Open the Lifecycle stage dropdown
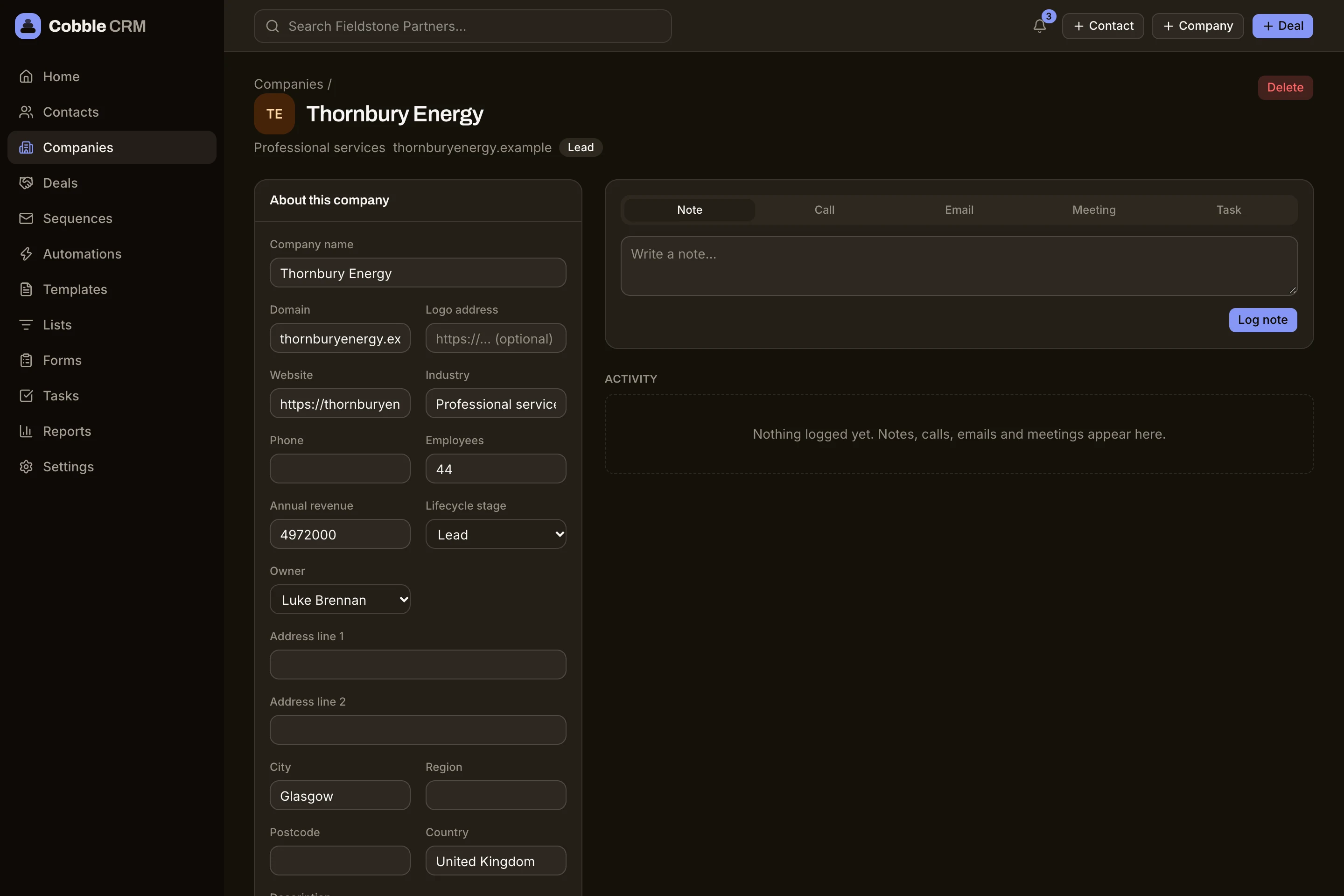The height and width of the screenshot is (896, 1344). 496,534
